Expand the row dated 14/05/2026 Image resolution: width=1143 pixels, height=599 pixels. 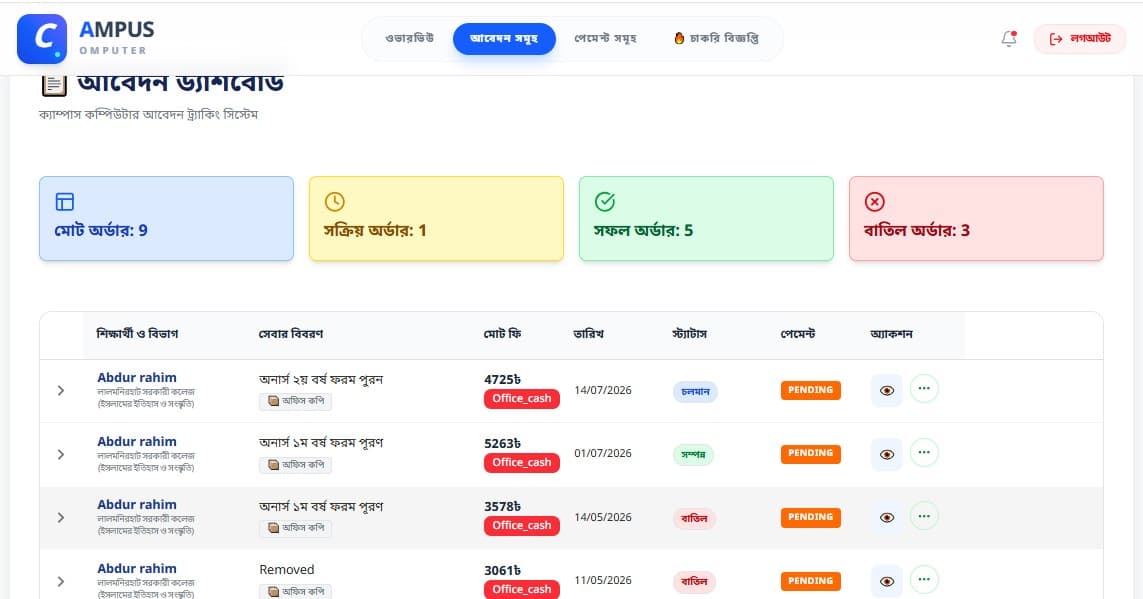coord(61,517)
